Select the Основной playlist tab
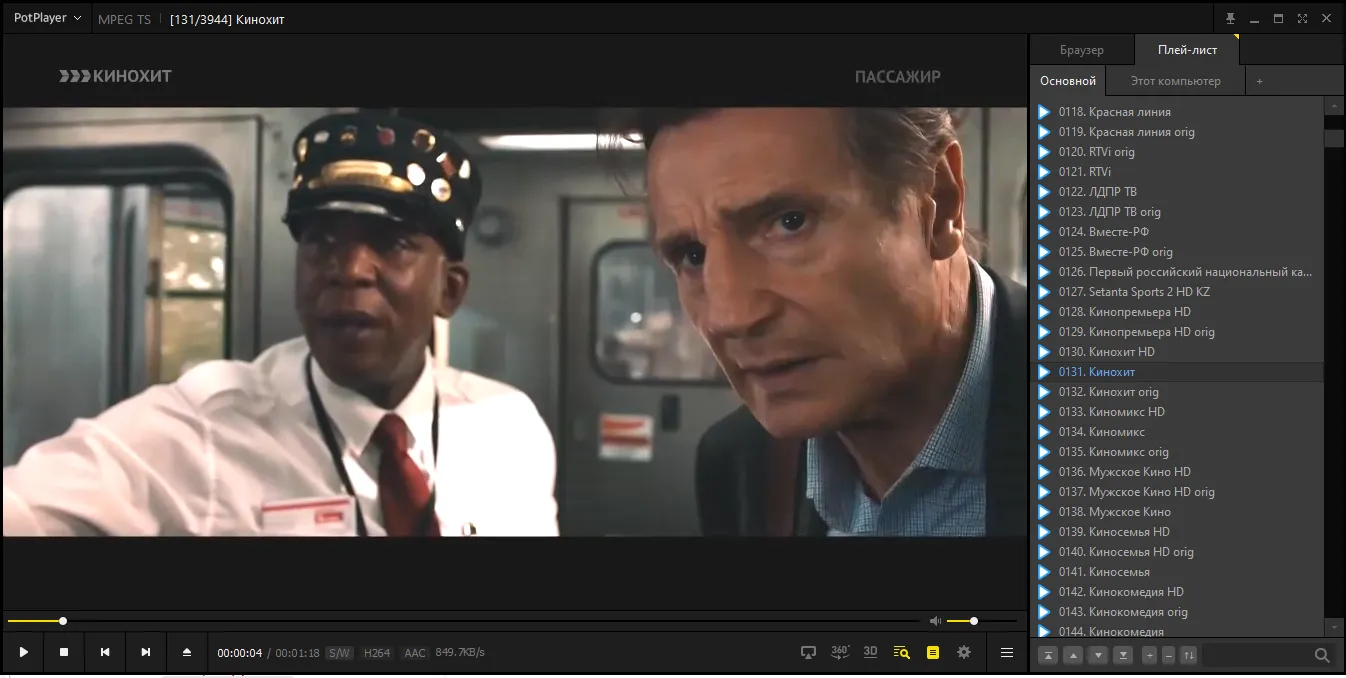The width and height of the screenshot is (1346, 678). (x=1068, y=81)
